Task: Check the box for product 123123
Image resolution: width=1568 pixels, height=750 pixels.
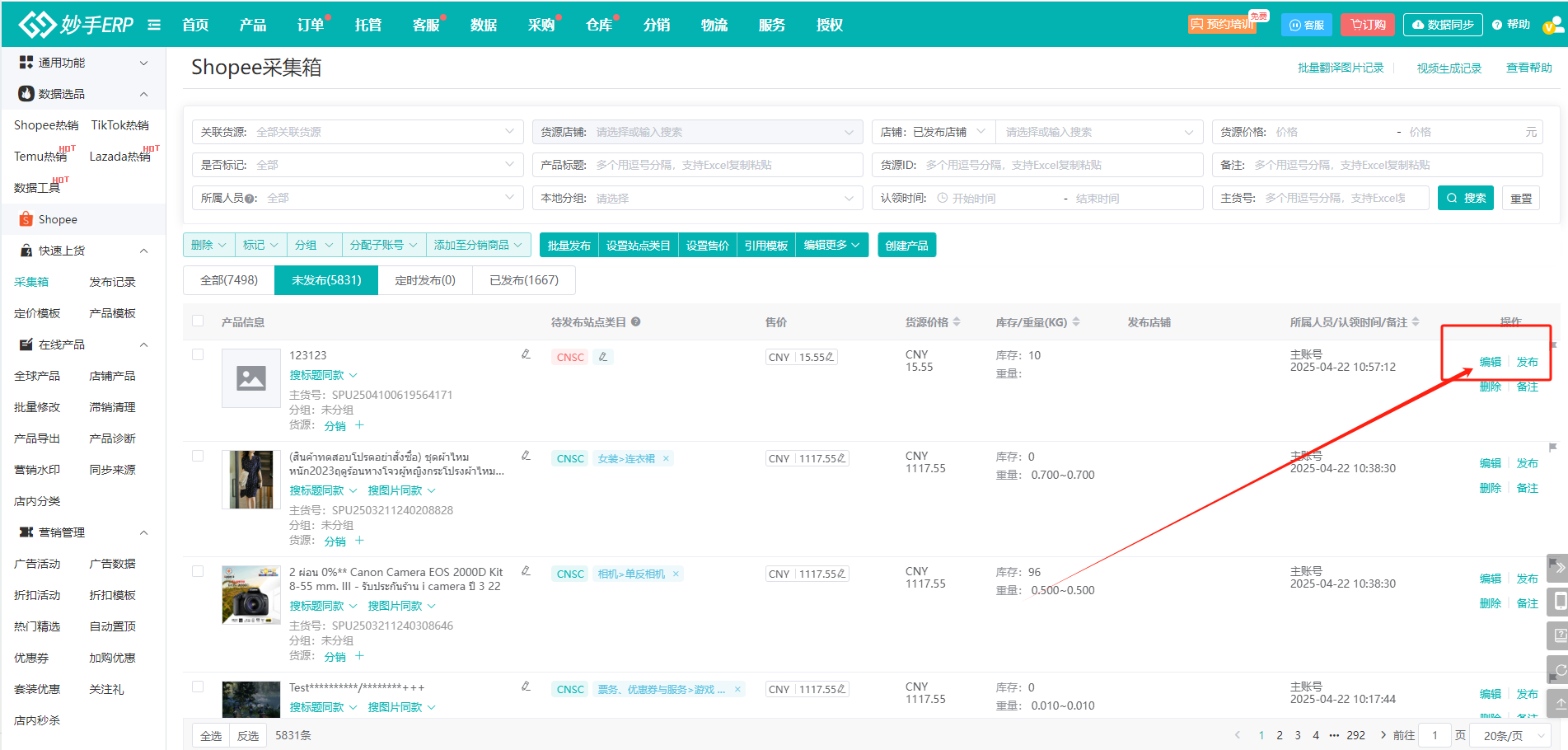Action: pos(198,354)
